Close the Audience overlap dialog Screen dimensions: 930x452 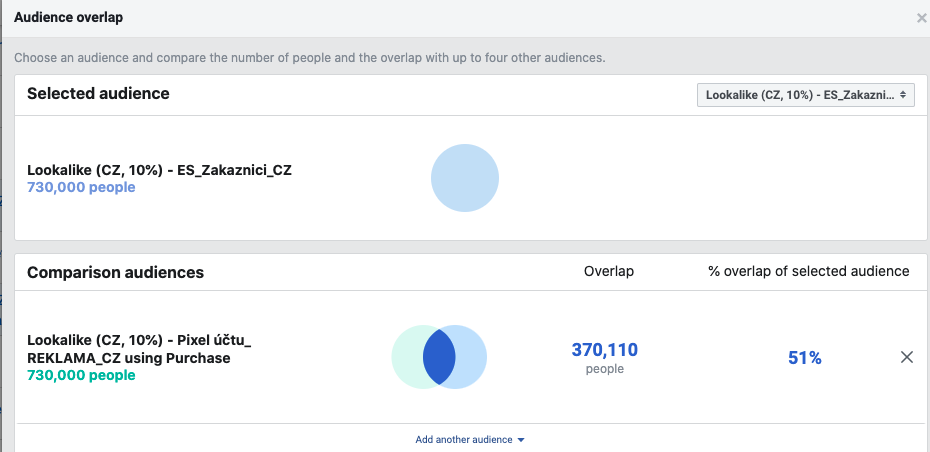coord(921,18)
